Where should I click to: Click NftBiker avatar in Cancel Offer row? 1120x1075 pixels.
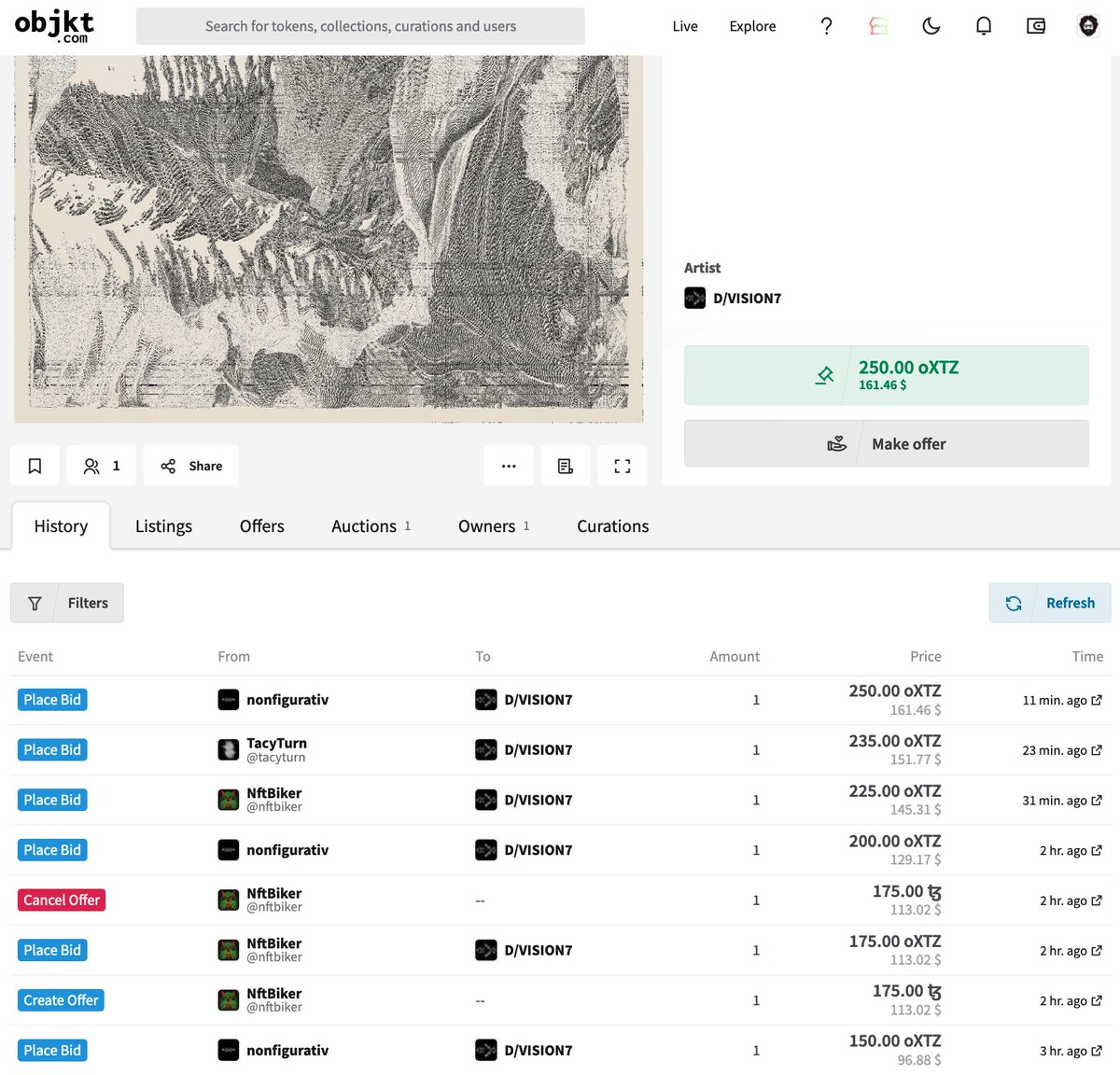coord(229,900)
